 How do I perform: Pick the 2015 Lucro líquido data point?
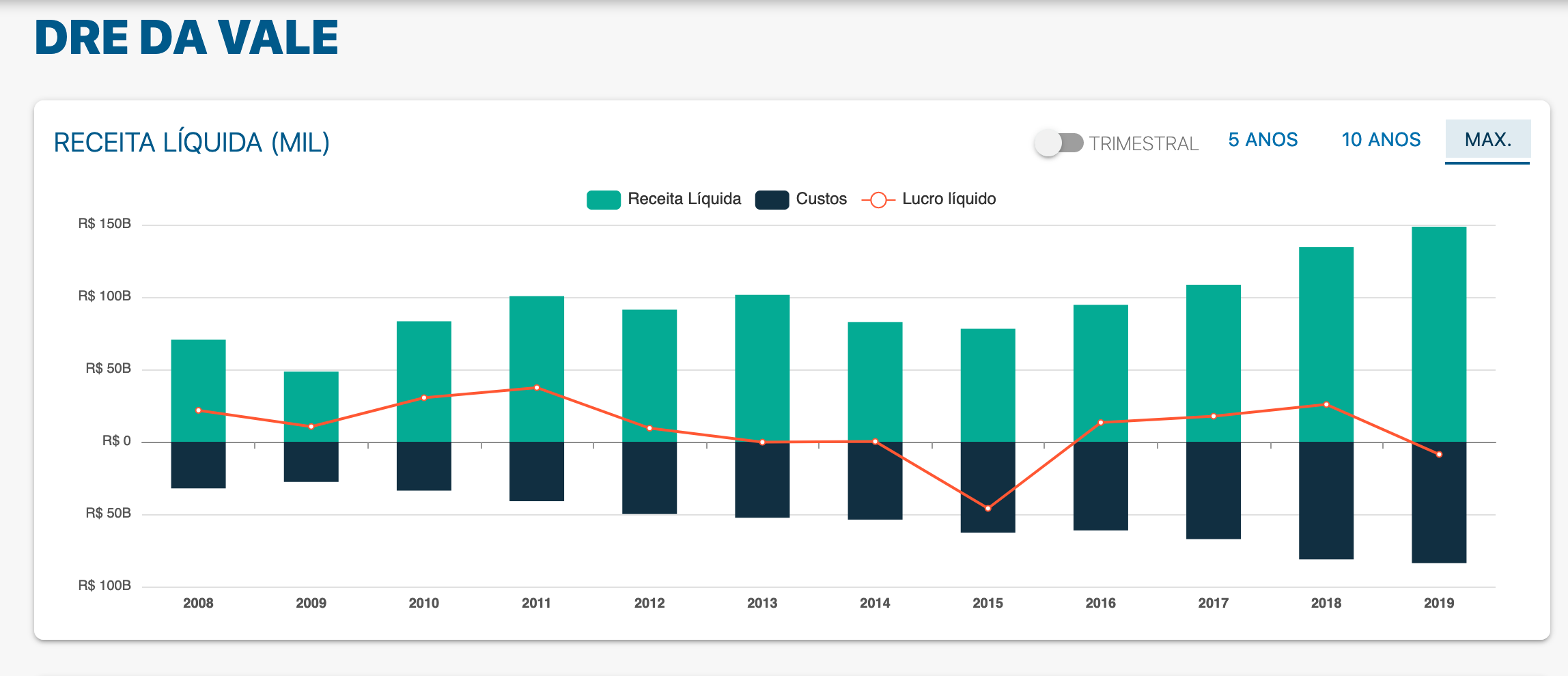pyautogui.click(x=988, y=509)
